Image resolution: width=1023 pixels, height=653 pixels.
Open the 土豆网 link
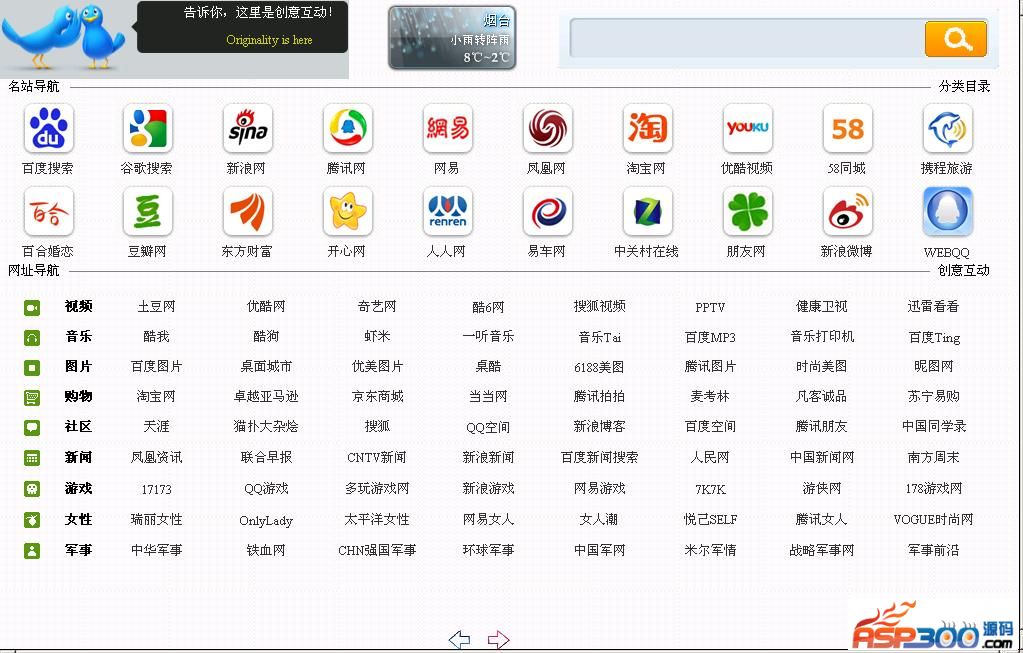tap(157, 307)
